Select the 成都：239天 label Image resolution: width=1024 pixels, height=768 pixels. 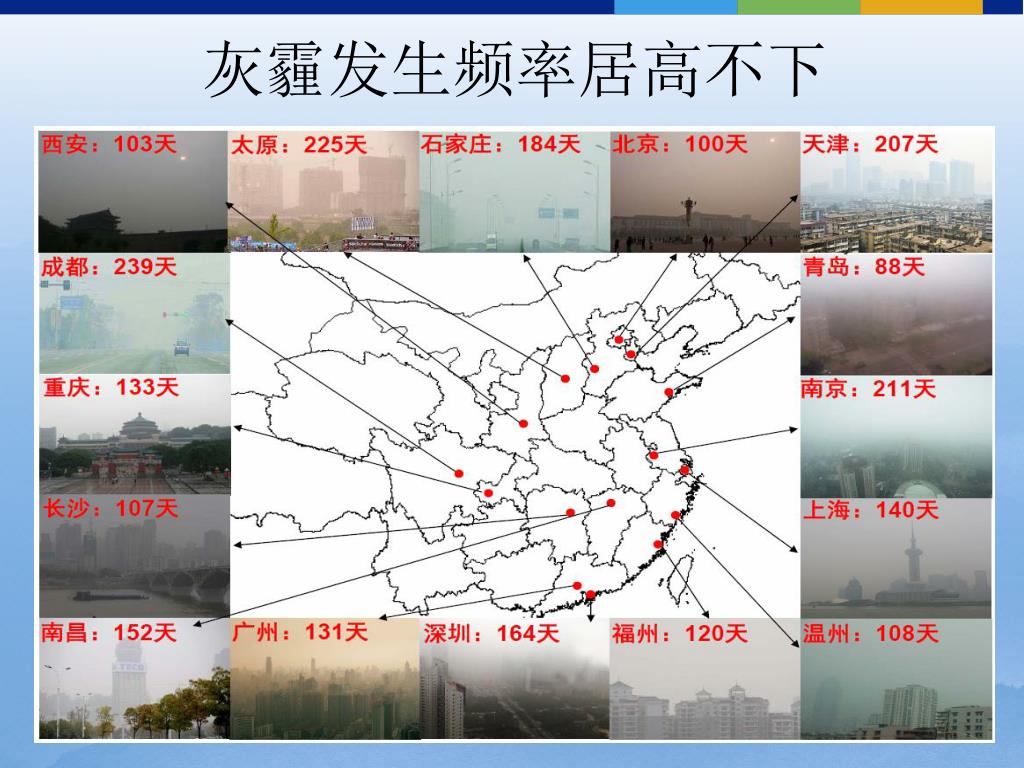click(x=109, y=266)
